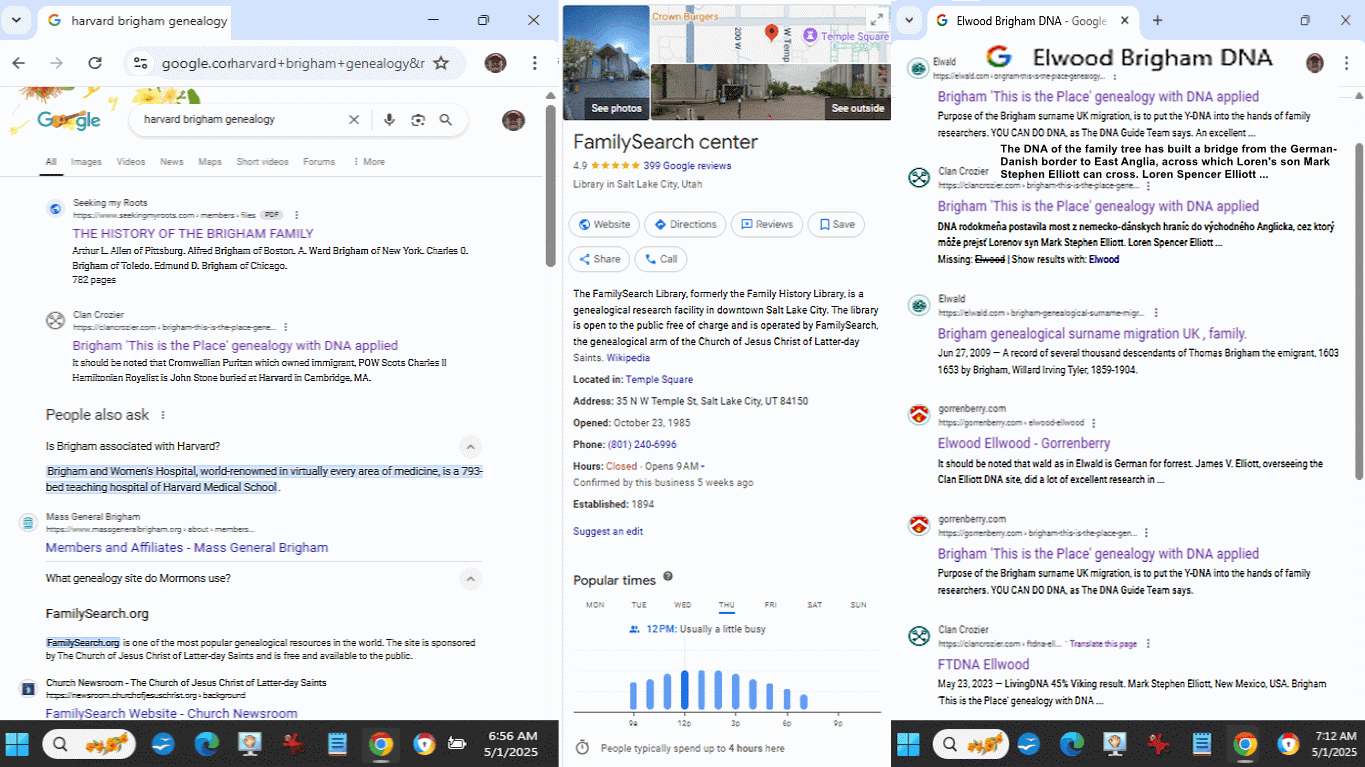The image size is (1365, 767).
Task: Share the FamilySearch center listing
Action: (x=599, y=259)
